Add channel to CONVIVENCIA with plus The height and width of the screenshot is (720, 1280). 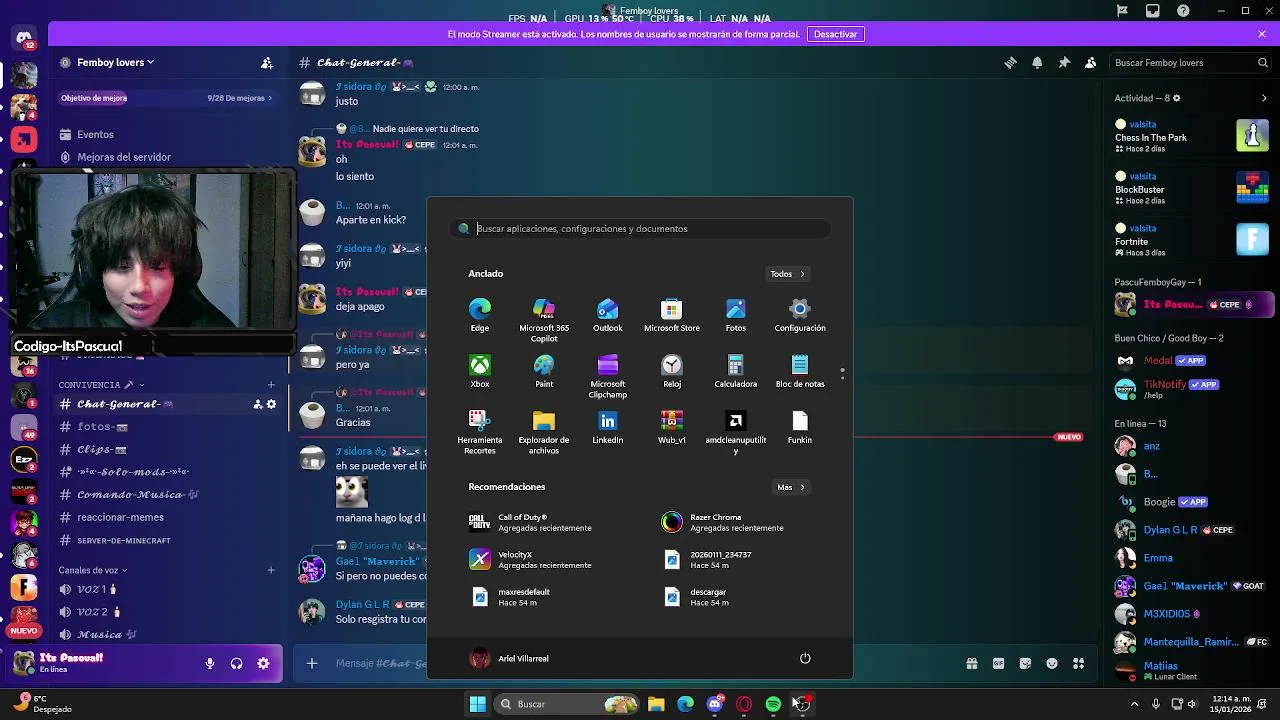pos(271,384)
